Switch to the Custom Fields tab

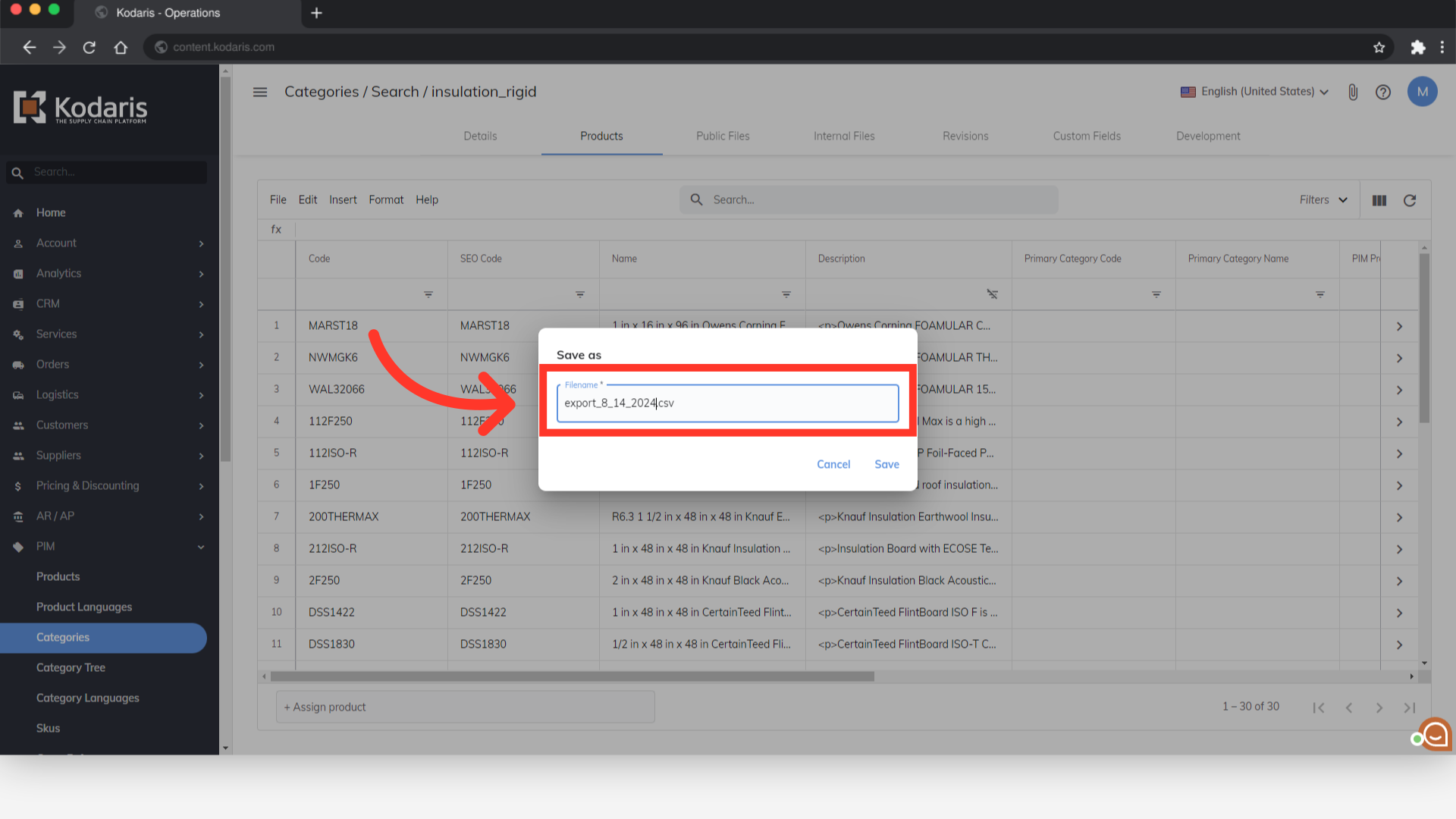[x=1086, y=136]
